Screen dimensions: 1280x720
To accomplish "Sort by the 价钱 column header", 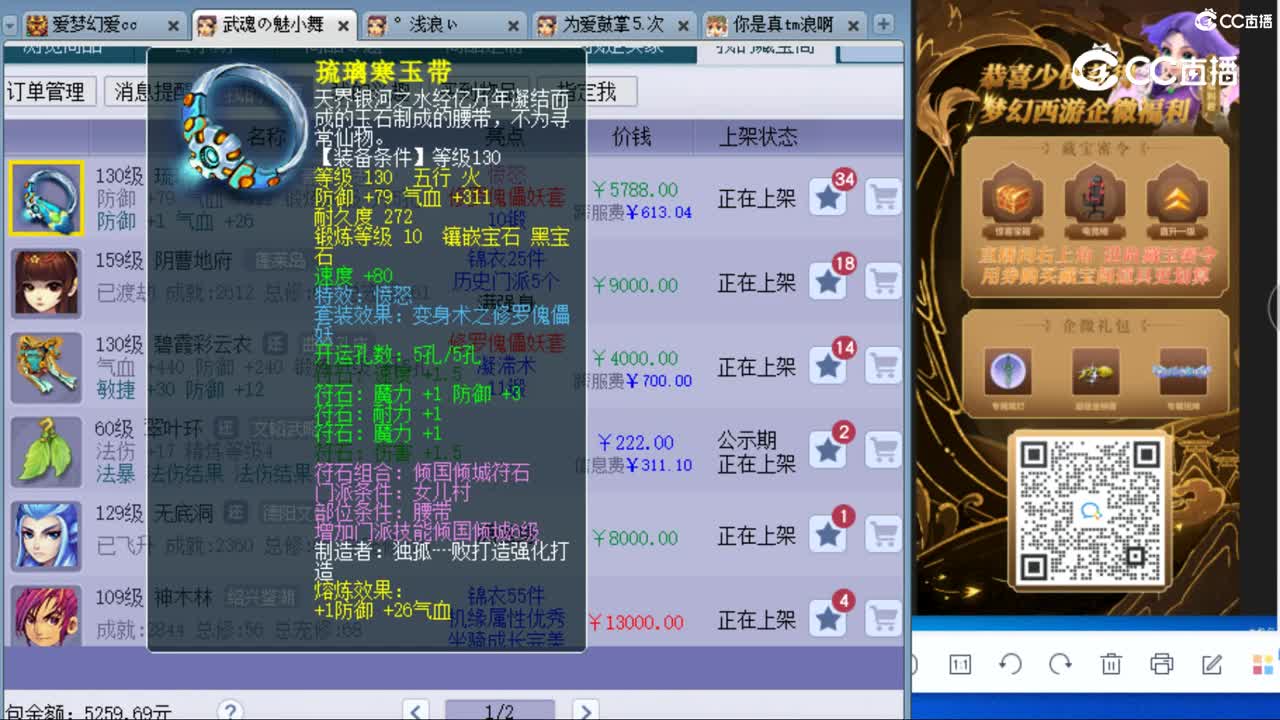I will [x=631, y=137].
